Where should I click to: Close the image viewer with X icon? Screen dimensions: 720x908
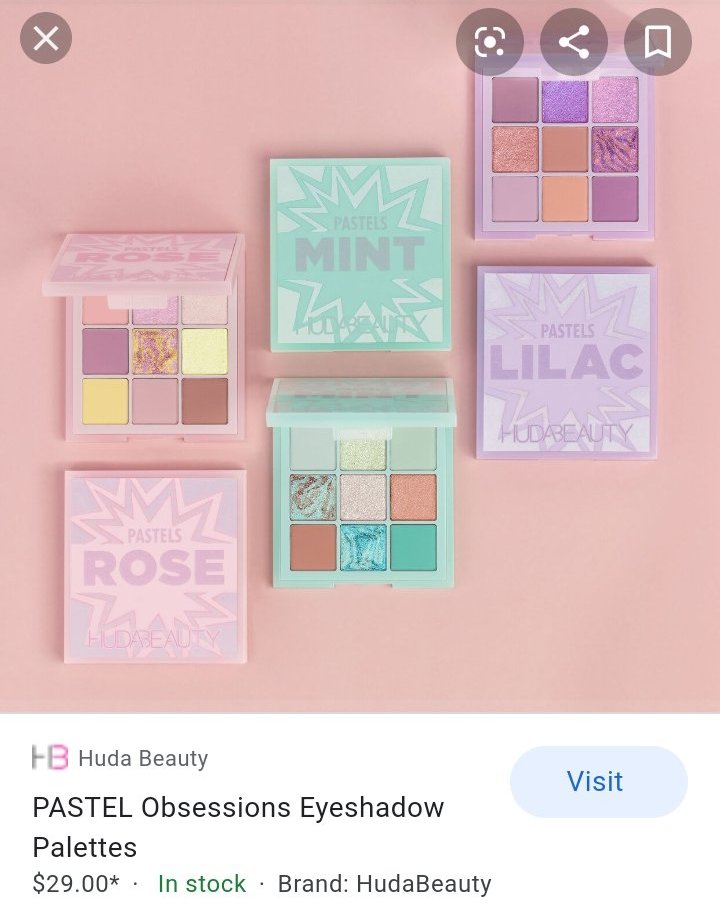[46, 39]
